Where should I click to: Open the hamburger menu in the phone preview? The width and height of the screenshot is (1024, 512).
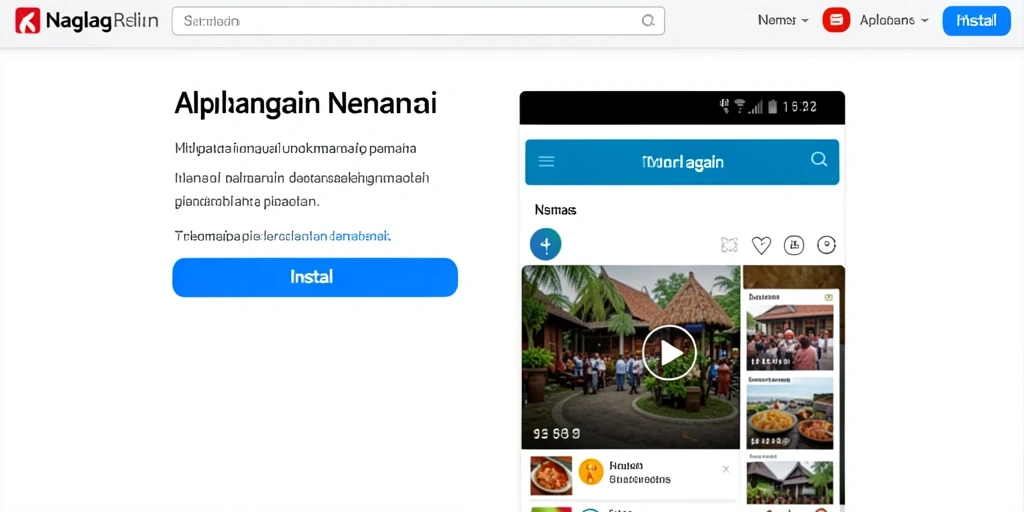(546, 161)
